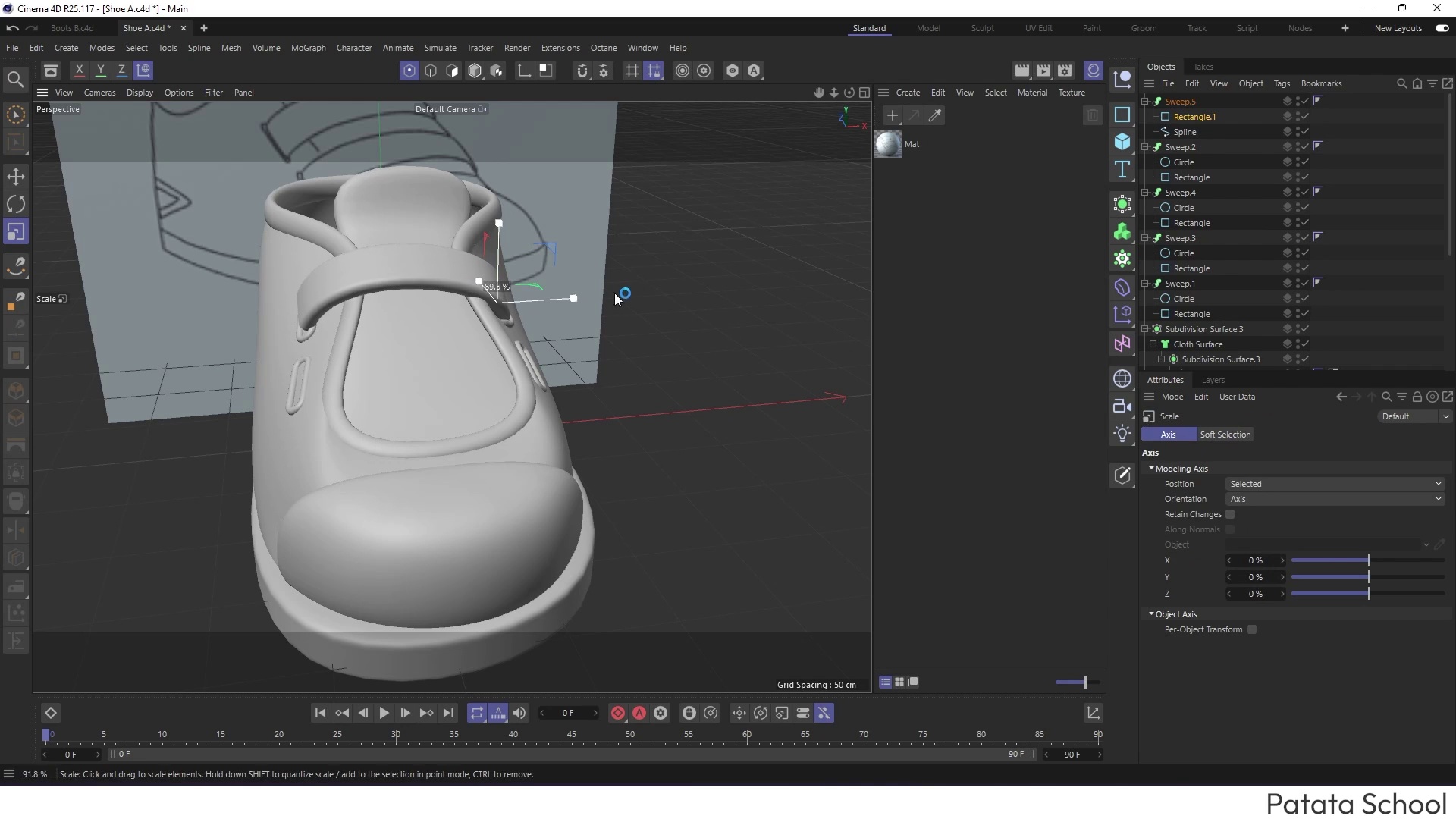Click Soft Selection button
This screenshot has width=1456, height=819.
tap(1225, 435)
